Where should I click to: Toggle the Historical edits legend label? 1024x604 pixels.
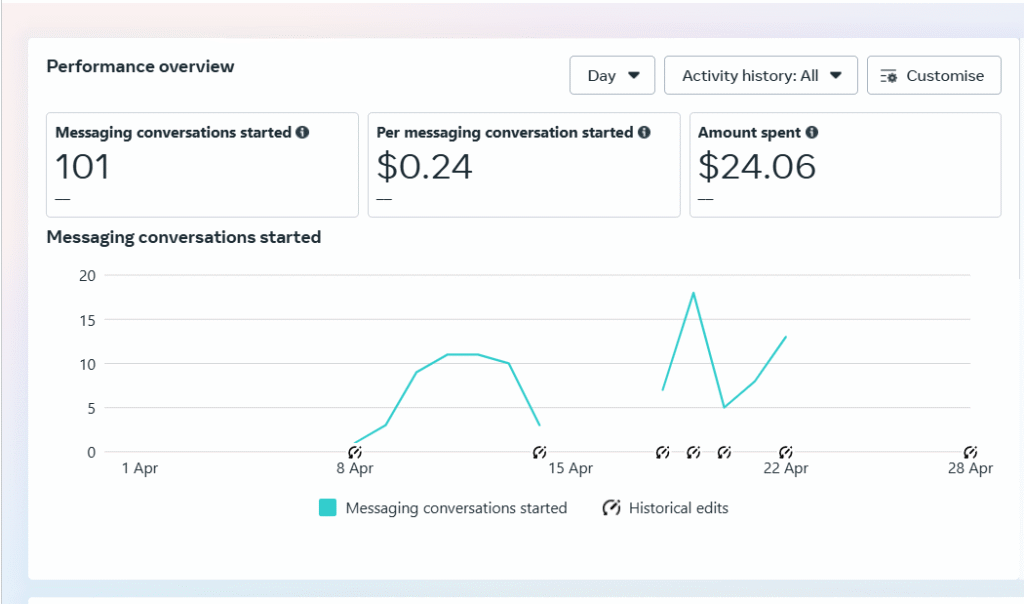tap(678, 508)
